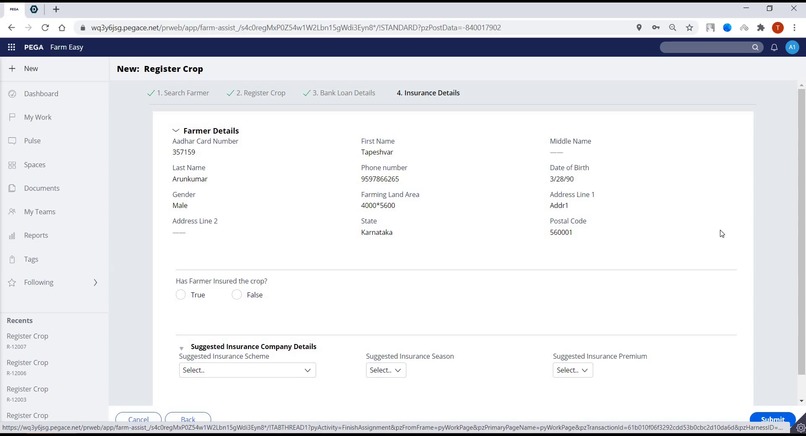
Task: Click the Spaces grid icon
Action: click(x=12, y=165)
